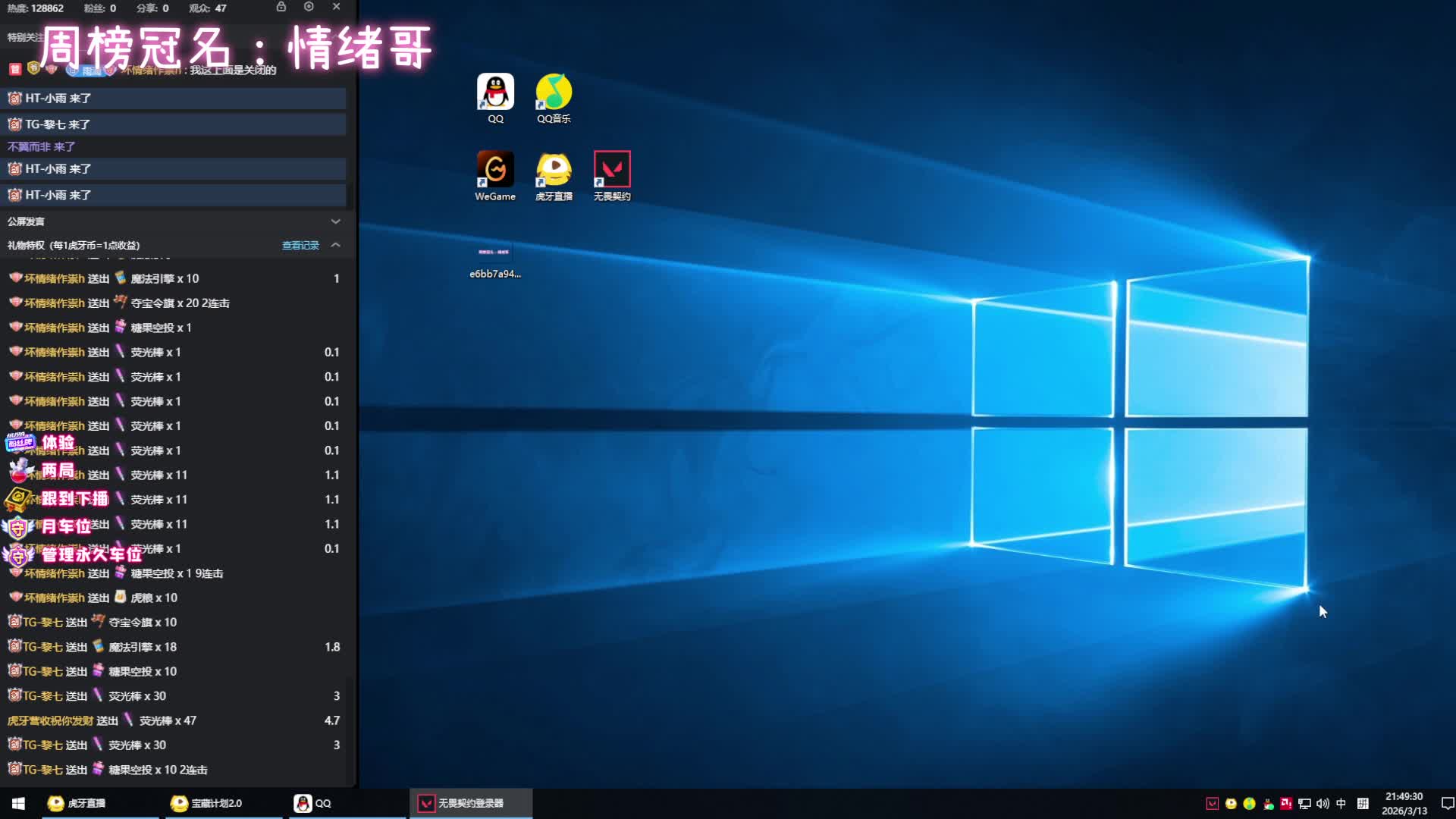Toggle 拼 IME mode indicator
1456x819 pixels.
tap(1363, 804)
